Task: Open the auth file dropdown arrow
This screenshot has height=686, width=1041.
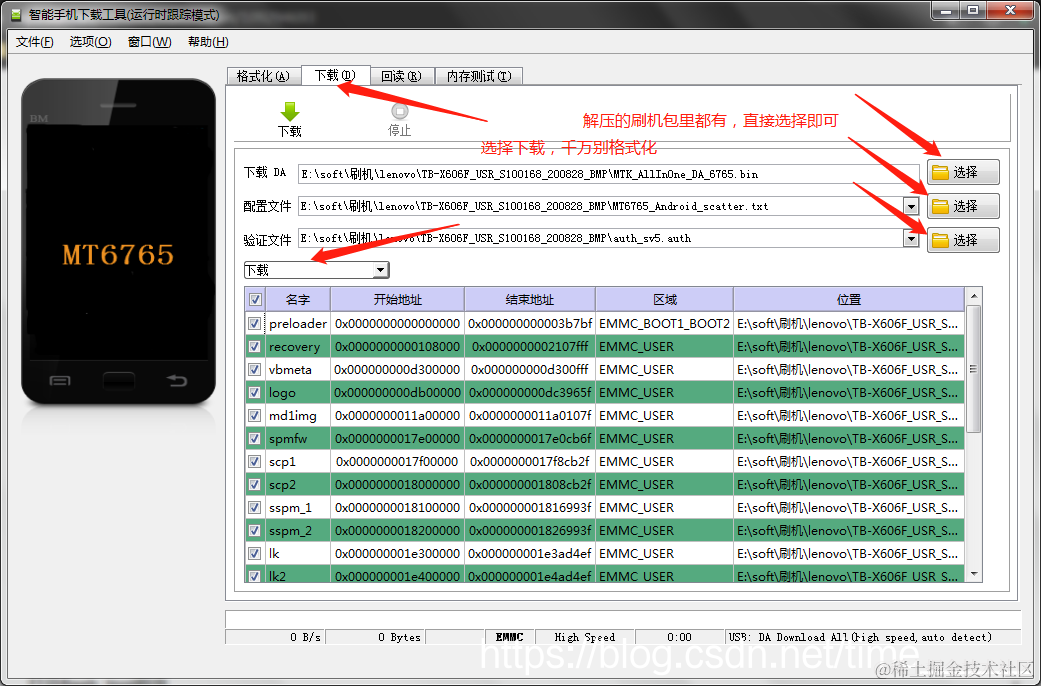Action: pos(911,238)
